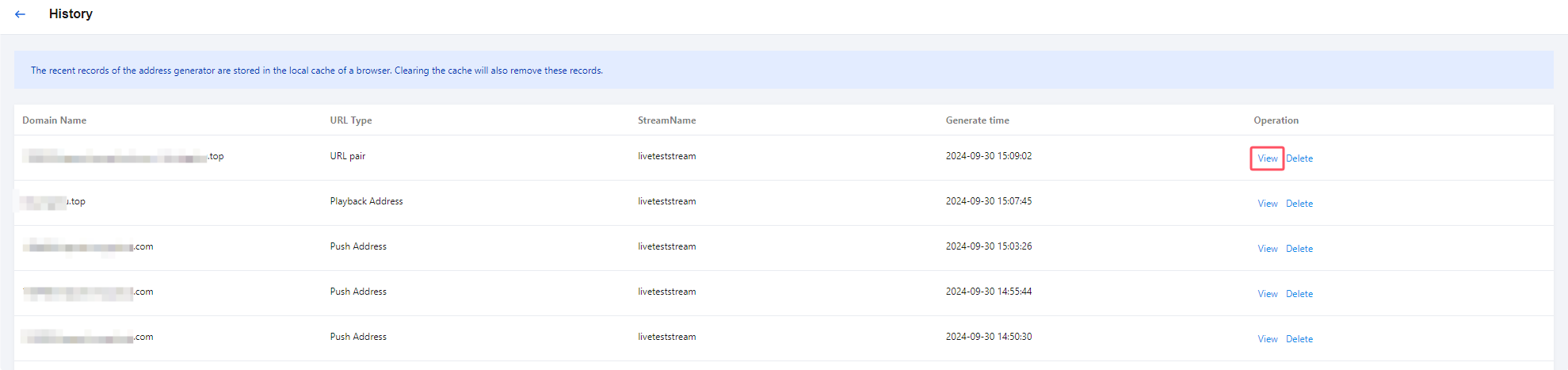This screenshot has height=370, width=1568.
Task: View the record generated at 14:55:44
Action: (1267, 294)
